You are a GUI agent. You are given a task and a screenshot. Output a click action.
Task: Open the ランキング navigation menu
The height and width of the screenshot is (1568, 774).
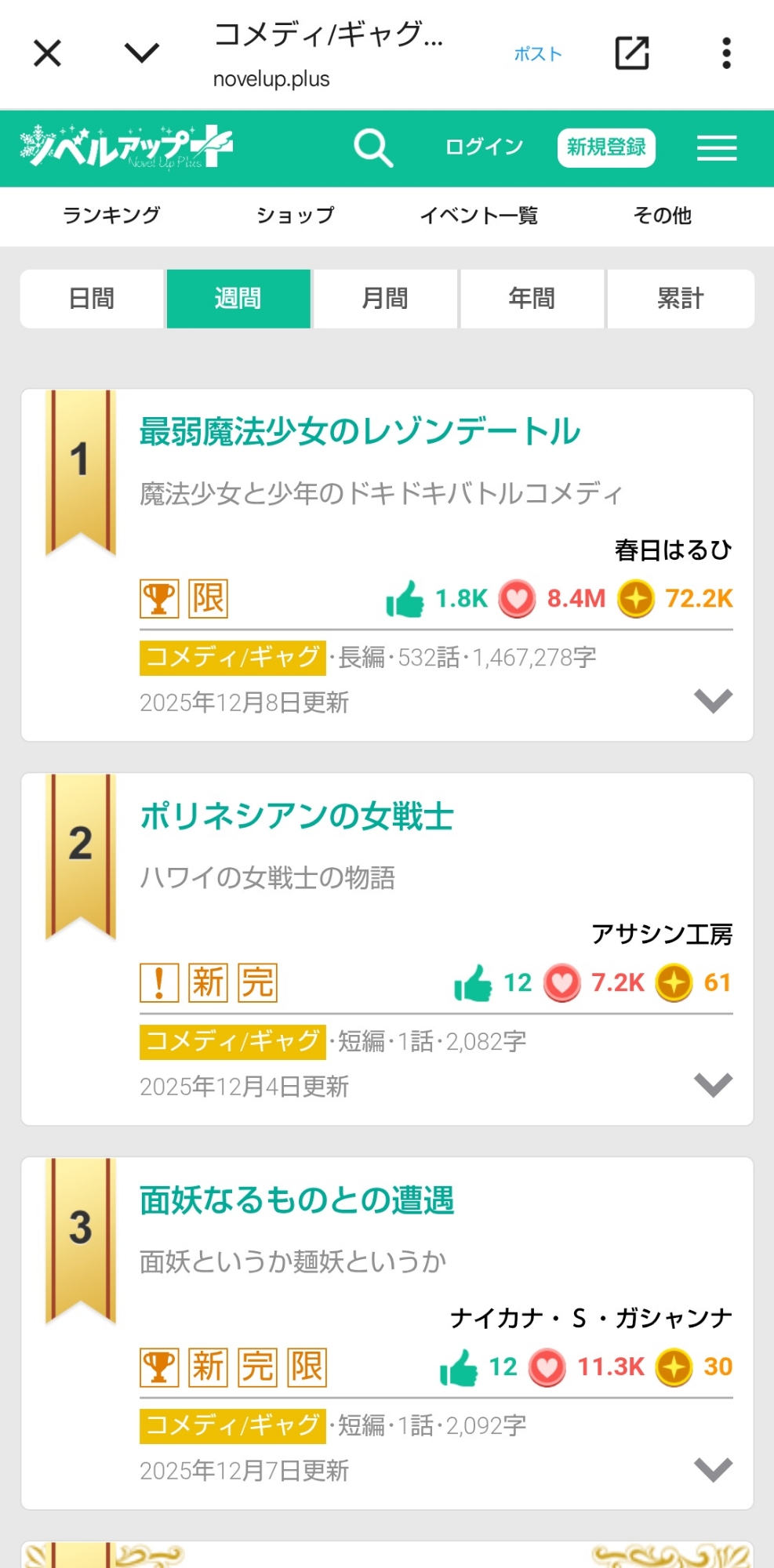pyautogui.click(x=111, y=216)
